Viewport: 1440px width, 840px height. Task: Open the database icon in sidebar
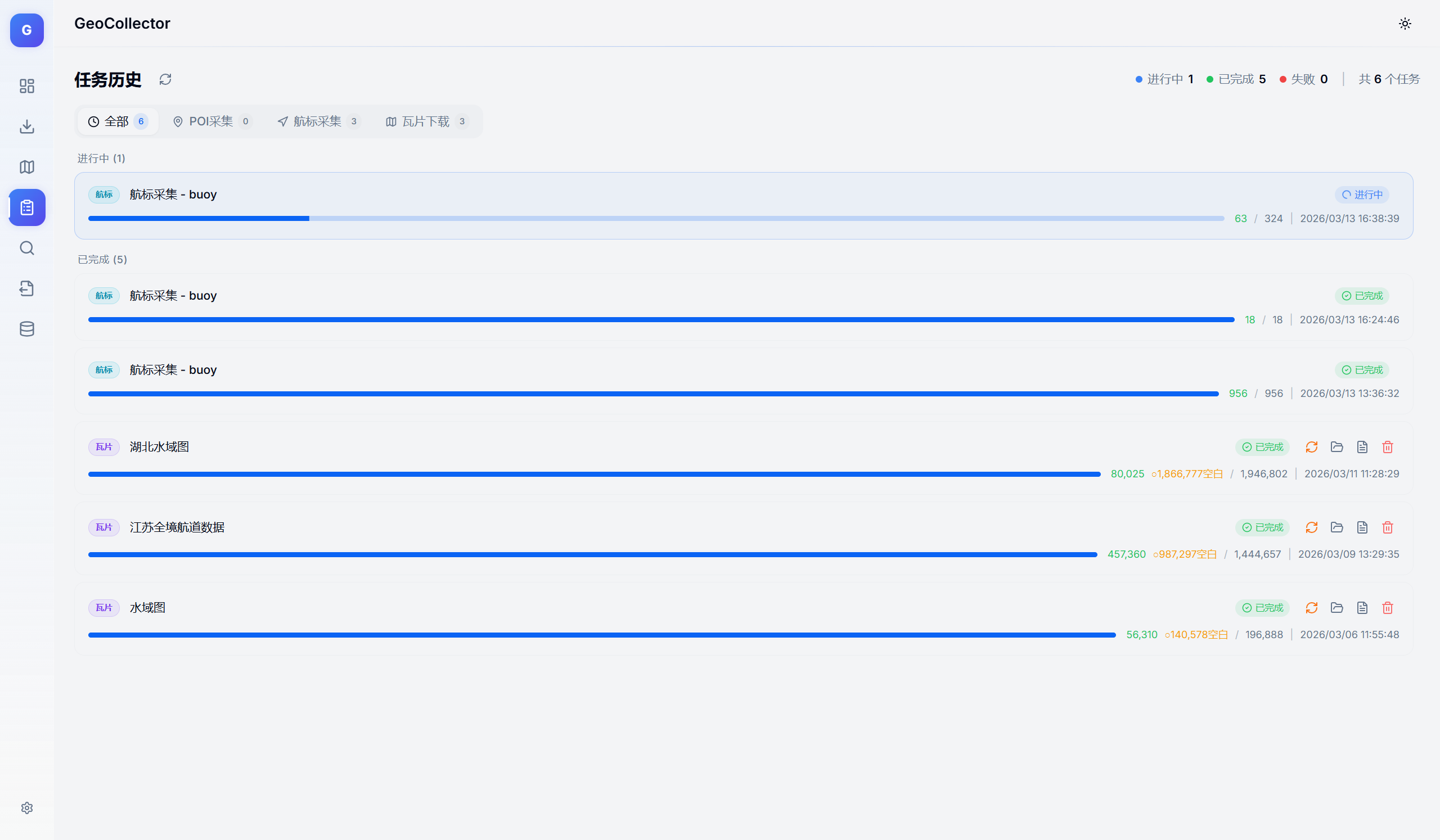27,329
